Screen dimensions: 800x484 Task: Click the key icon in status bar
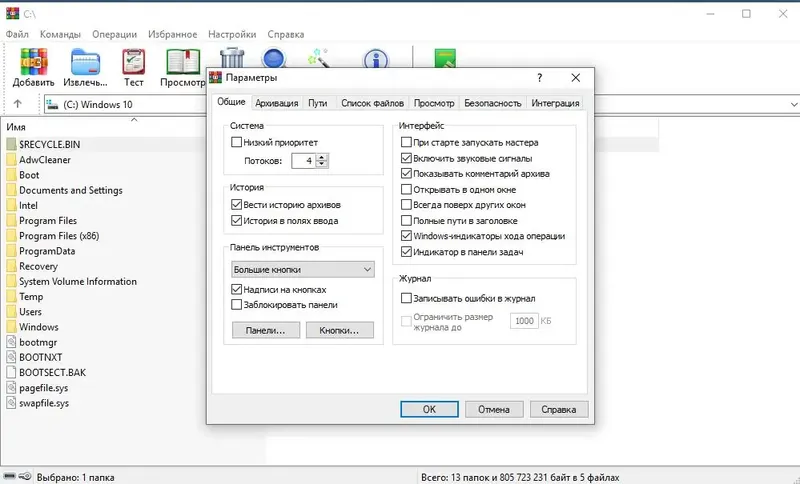point(24,476)
